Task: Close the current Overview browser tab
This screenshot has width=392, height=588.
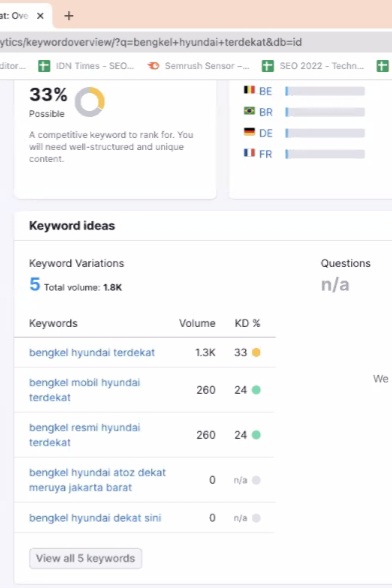Action: 40,16
